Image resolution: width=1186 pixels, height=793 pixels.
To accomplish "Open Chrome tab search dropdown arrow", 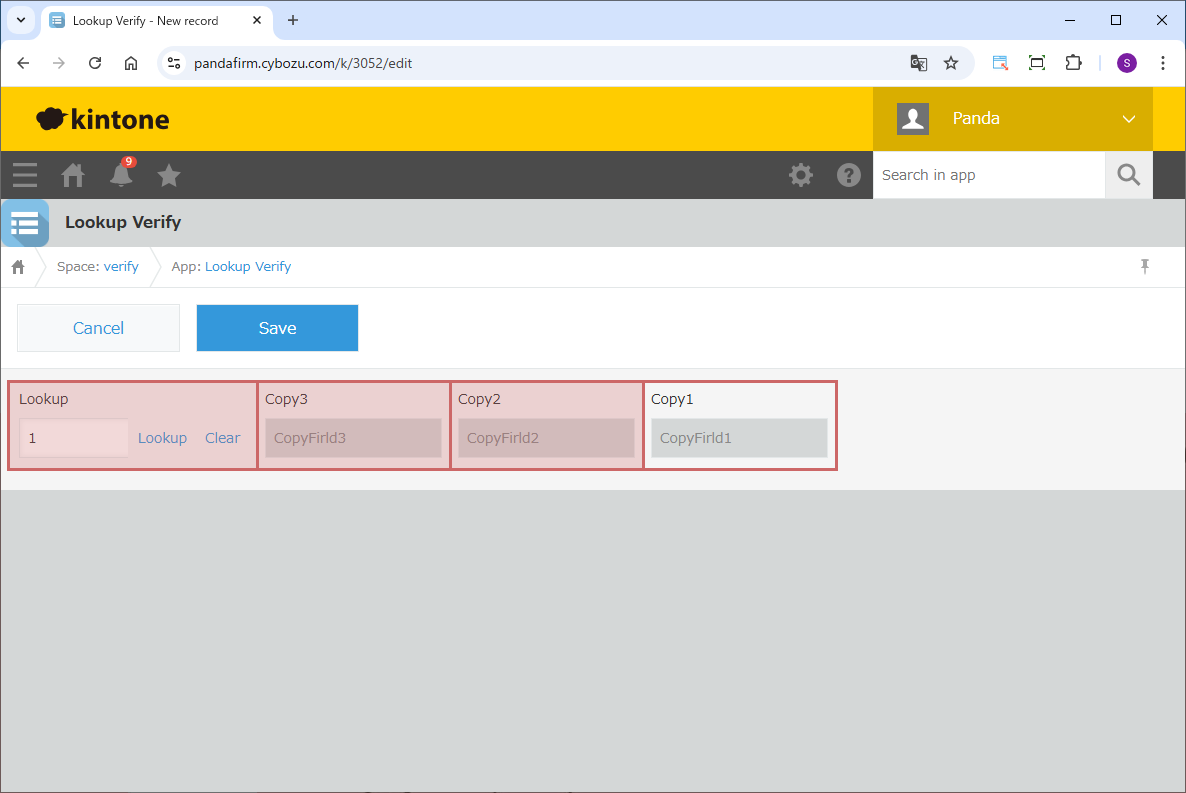I will click(x=20, y=20).
